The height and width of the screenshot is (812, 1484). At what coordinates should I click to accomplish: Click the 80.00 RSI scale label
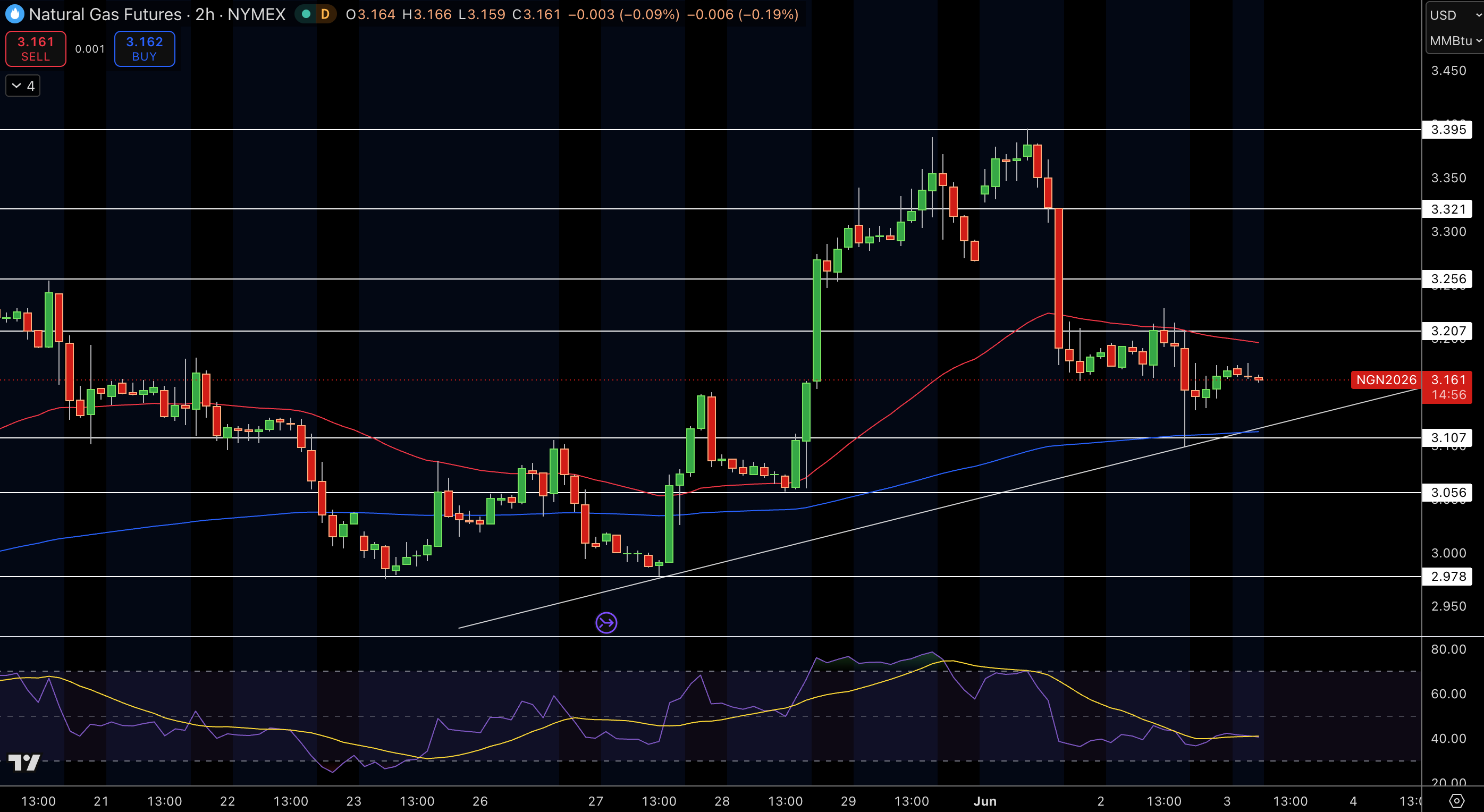1448,649
